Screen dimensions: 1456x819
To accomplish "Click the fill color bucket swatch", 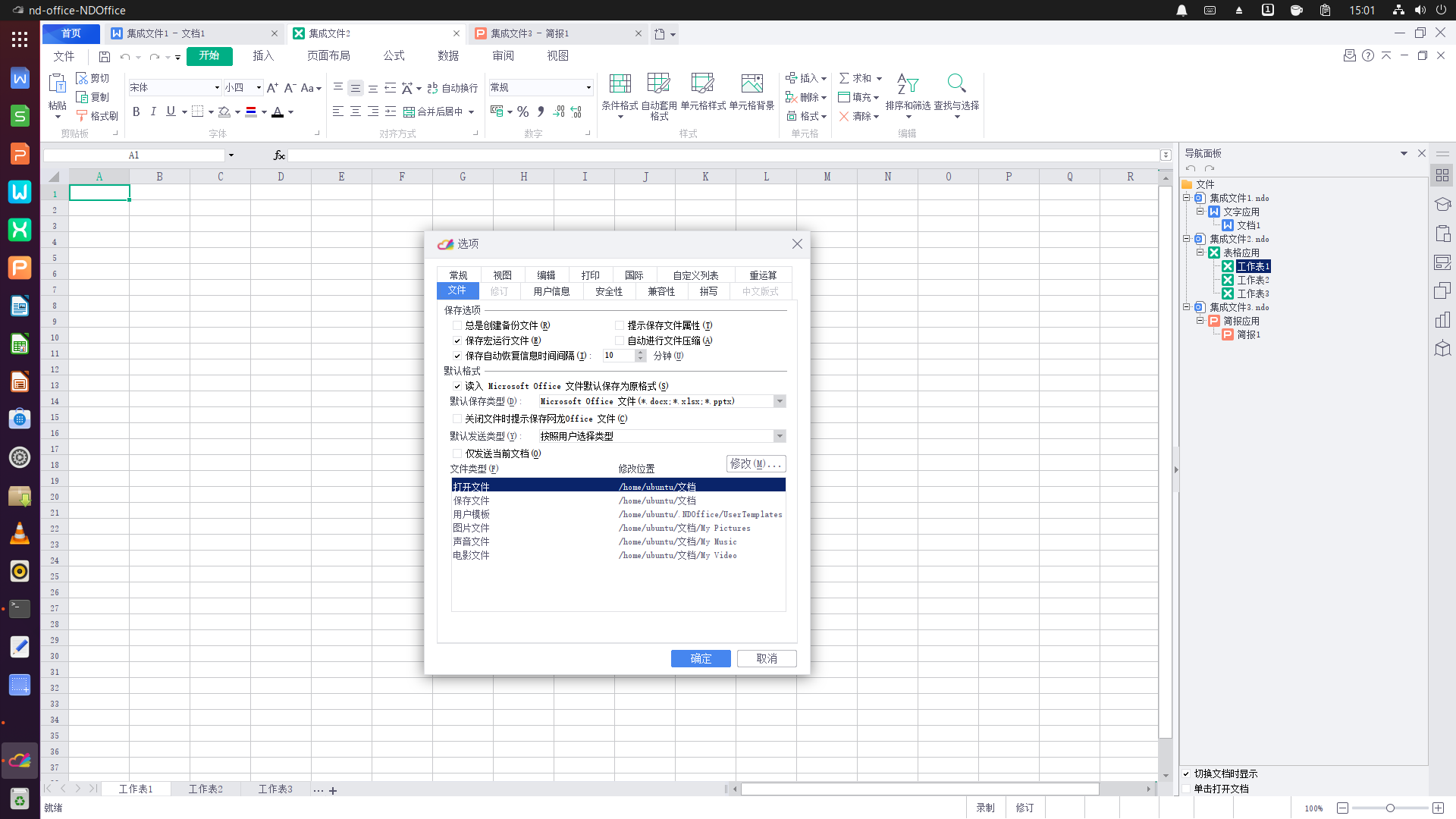I will (x=224, y=111).
